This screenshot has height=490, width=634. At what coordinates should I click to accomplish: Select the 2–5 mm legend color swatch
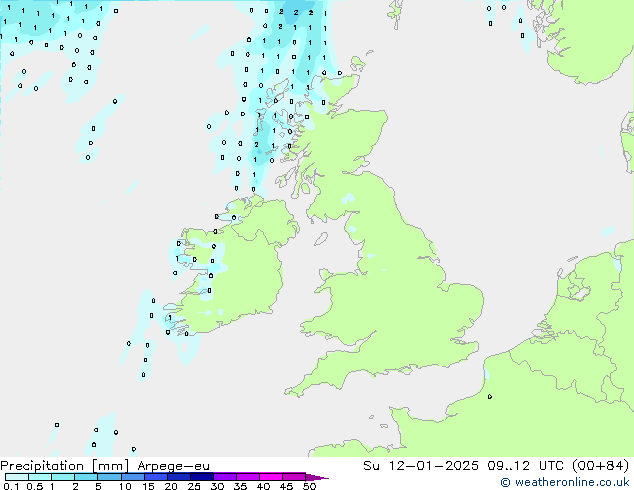[x=86, y=477]
